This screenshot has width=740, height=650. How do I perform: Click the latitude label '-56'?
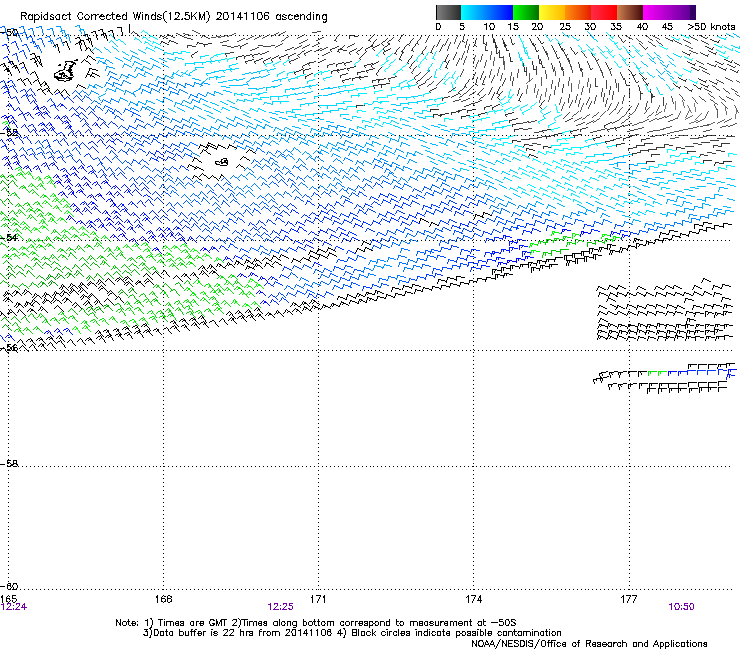point(9,348)
